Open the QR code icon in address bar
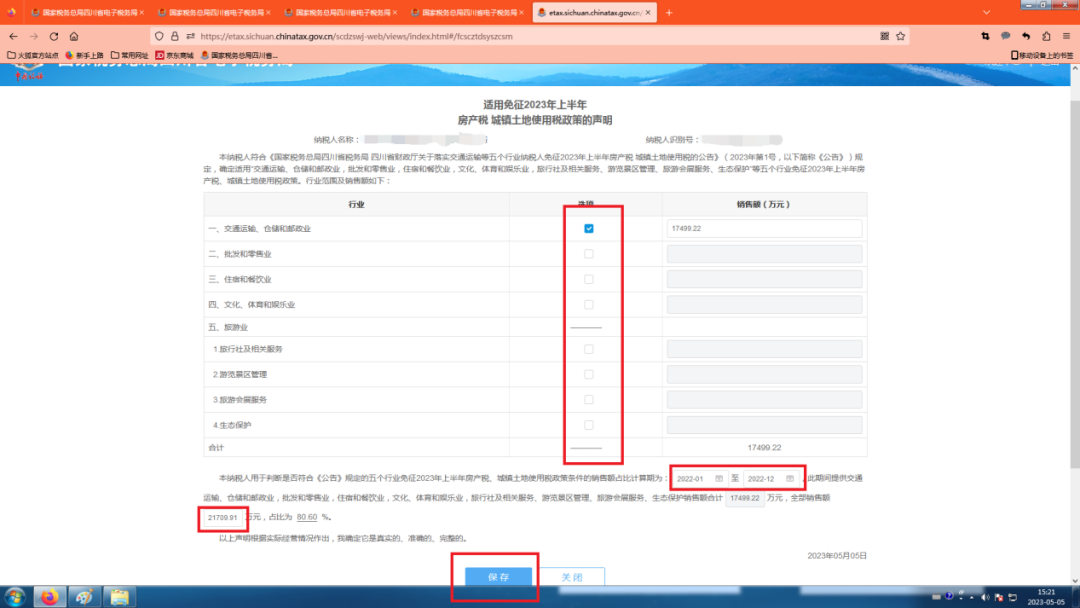This screenshot has width=1080, height=608. point(884,36)
